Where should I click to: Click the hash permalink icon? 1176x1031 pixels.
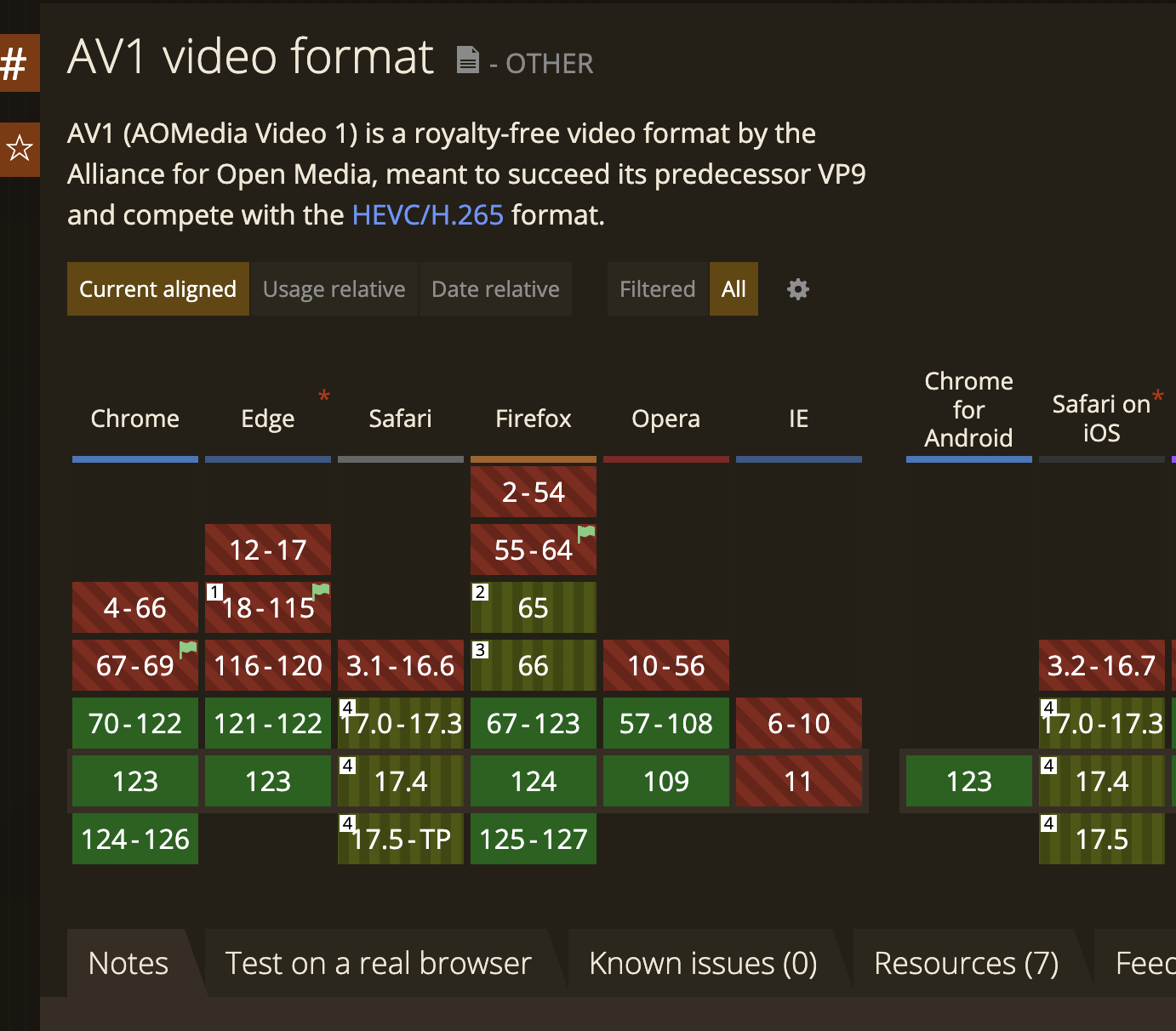click(15, 63)
